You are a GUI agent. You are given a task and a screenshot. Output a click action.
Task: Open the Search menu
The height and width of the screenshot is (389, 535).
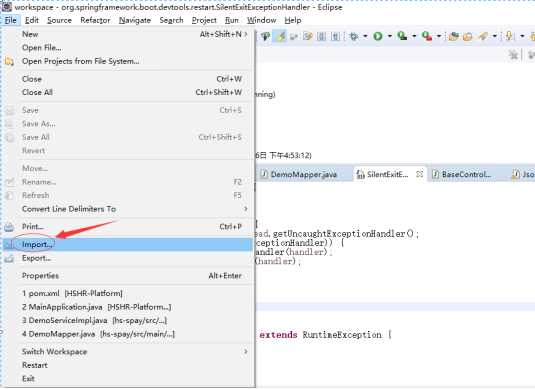[171, 20]
